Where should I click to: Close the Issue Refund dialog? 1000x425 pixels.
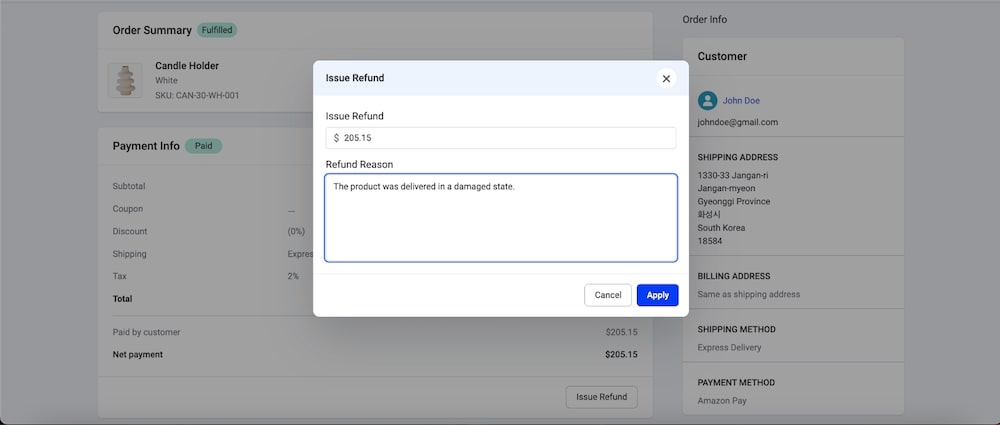pos(667,78)
